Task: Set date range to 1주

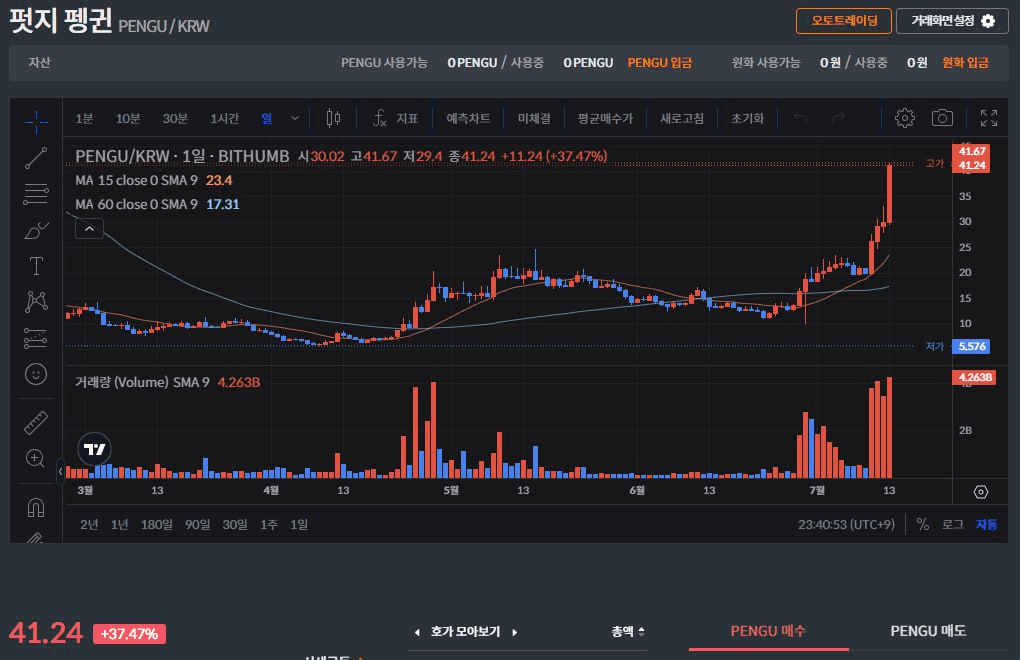Action: click(x=269, y=524)
